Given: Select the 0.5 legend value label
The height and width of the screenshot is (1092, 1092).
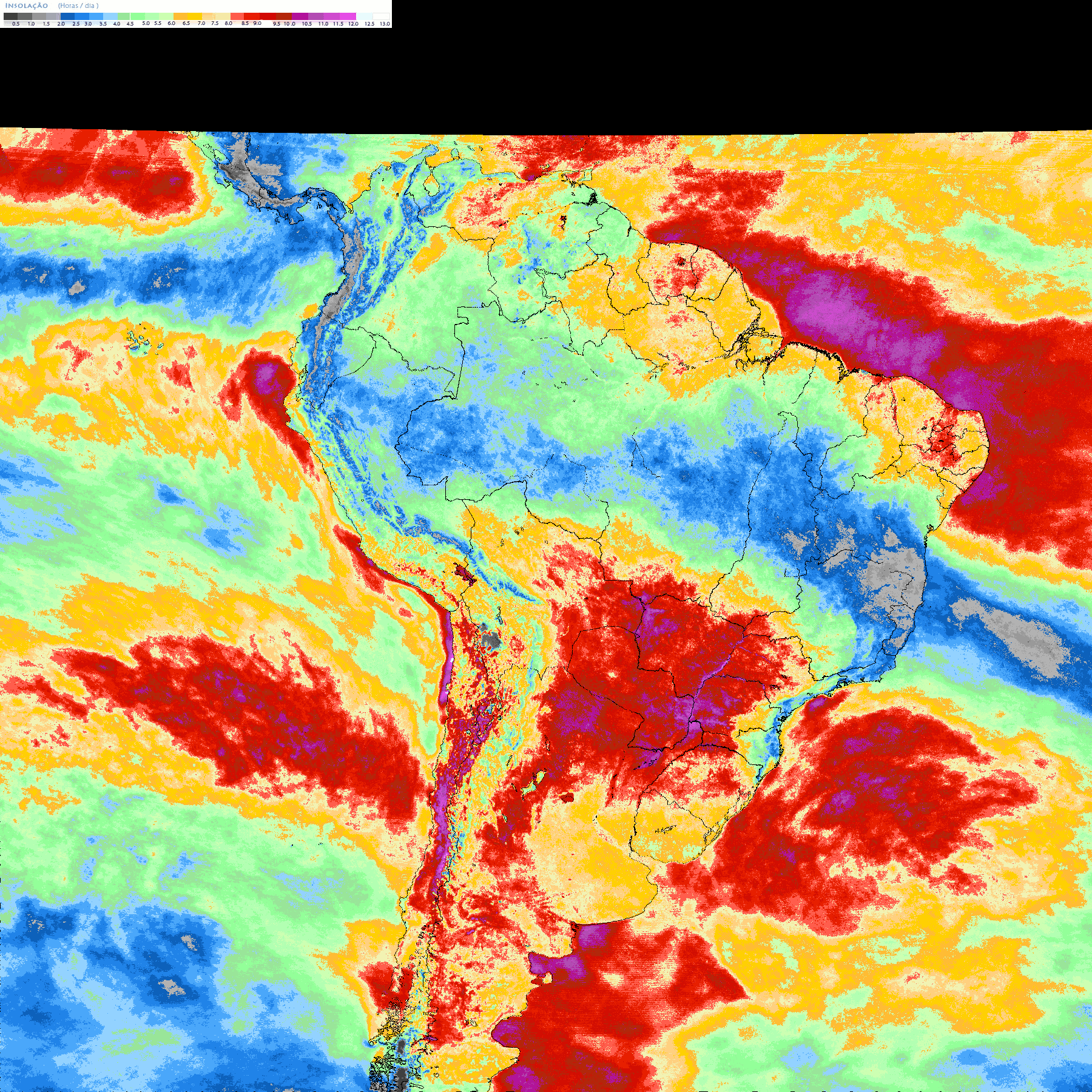Looking at the screenshot, I should [x=16, y=24].
